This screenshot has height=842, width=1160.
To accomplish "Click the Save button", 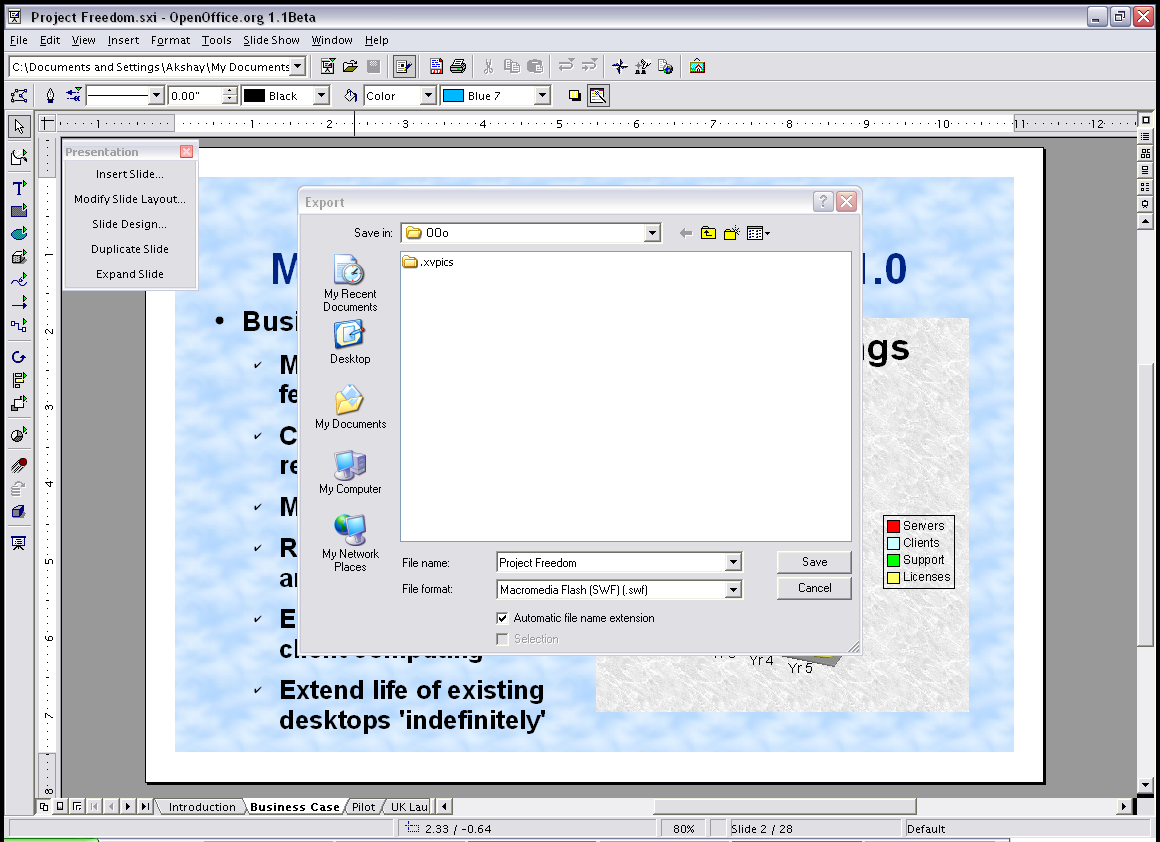I will click(x=814, y=562).
